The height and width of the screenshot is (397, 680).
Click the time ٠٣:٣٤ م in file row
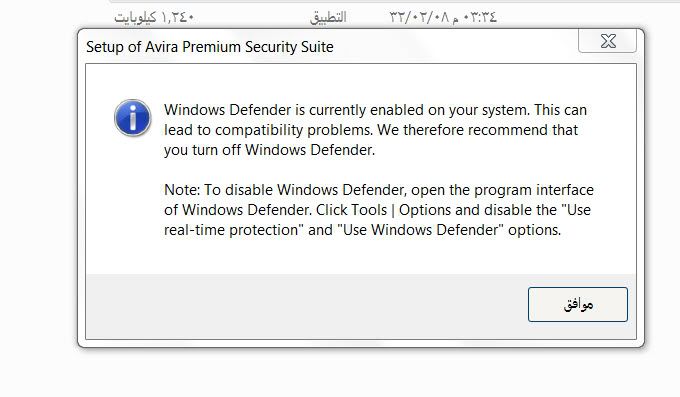click(x=474, y=17)
